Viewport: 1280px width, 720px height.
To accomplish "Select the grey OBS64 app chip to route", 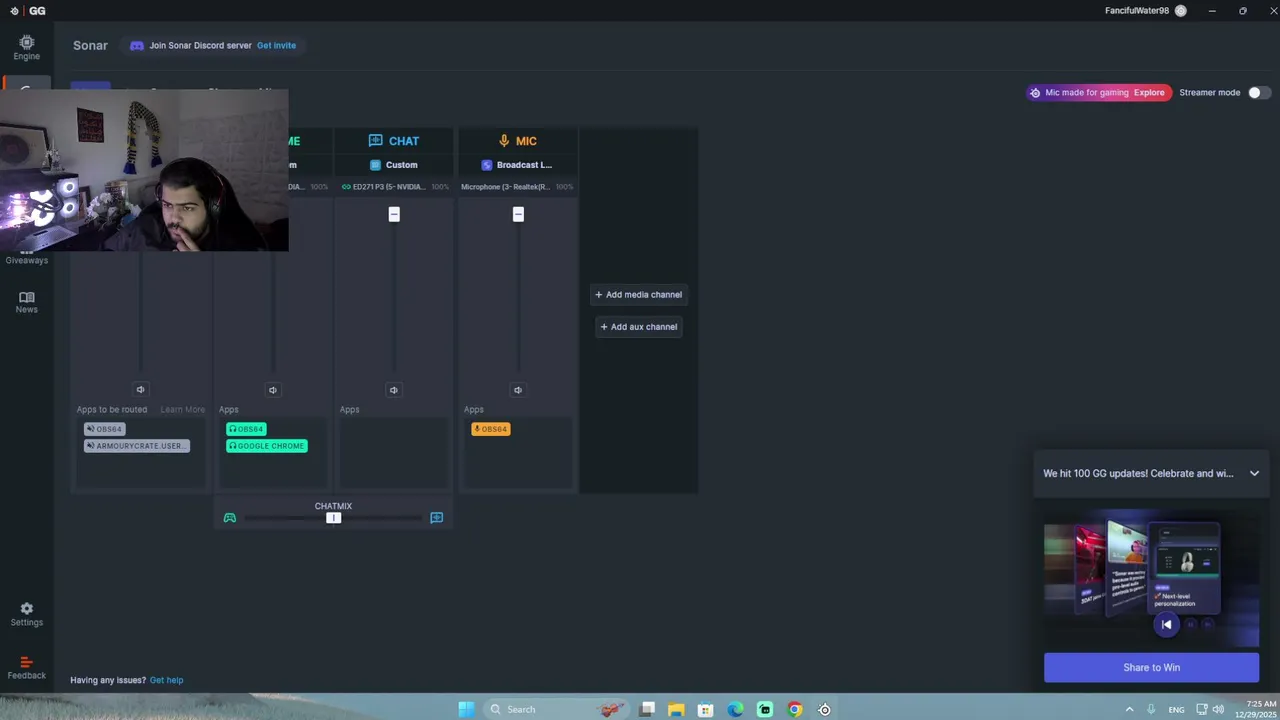I will pos(104,429).
